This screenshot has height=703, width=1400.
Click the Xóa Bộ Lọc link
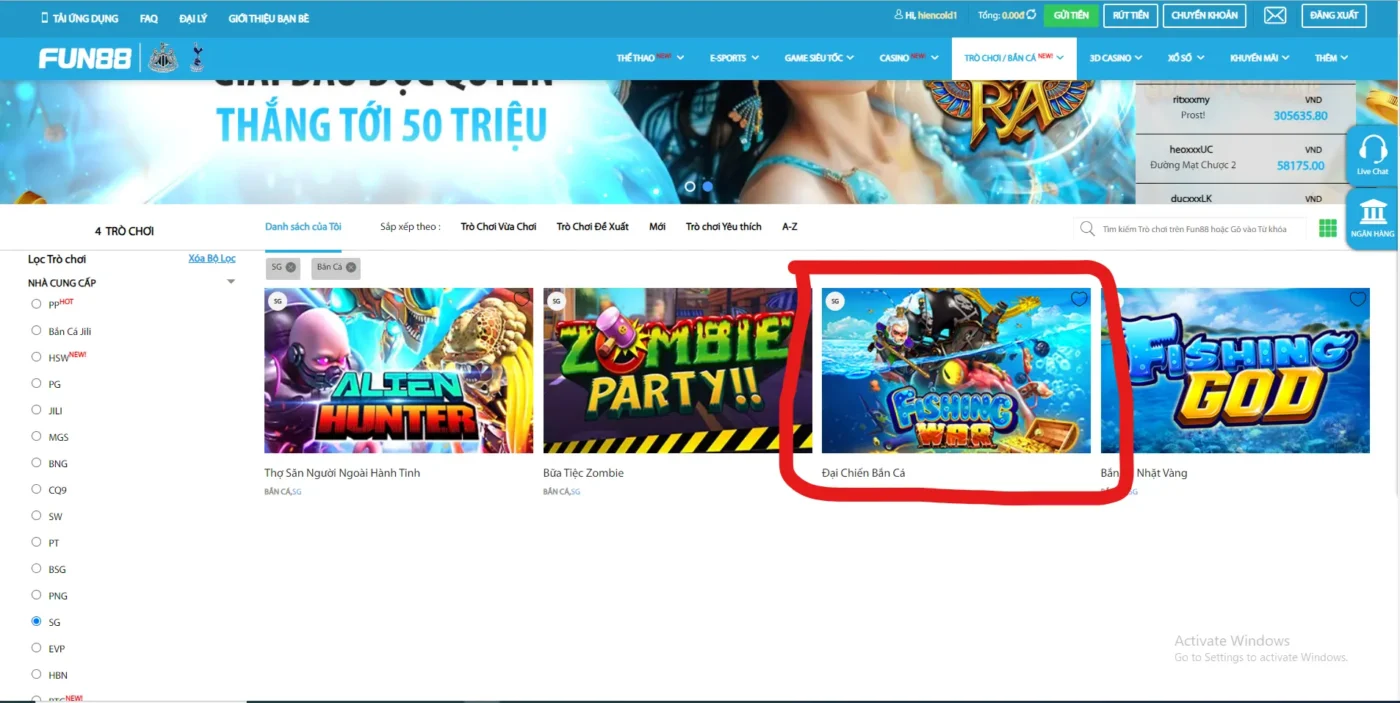pyautogui.click(x=212, y=258)
